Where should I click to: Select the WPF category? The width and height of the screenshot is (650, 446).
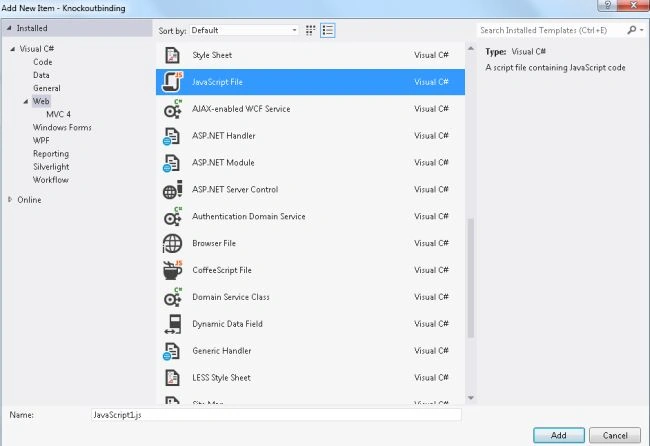(x=41, y=141)
